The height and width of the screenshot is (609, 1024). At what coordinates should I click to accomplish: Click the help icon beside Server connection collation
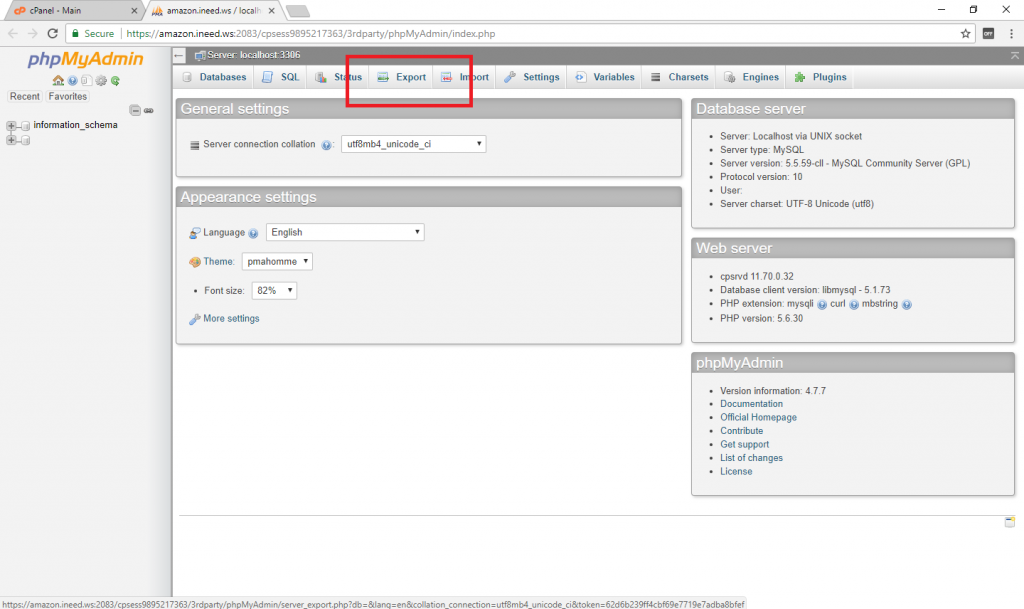(328, 143)
